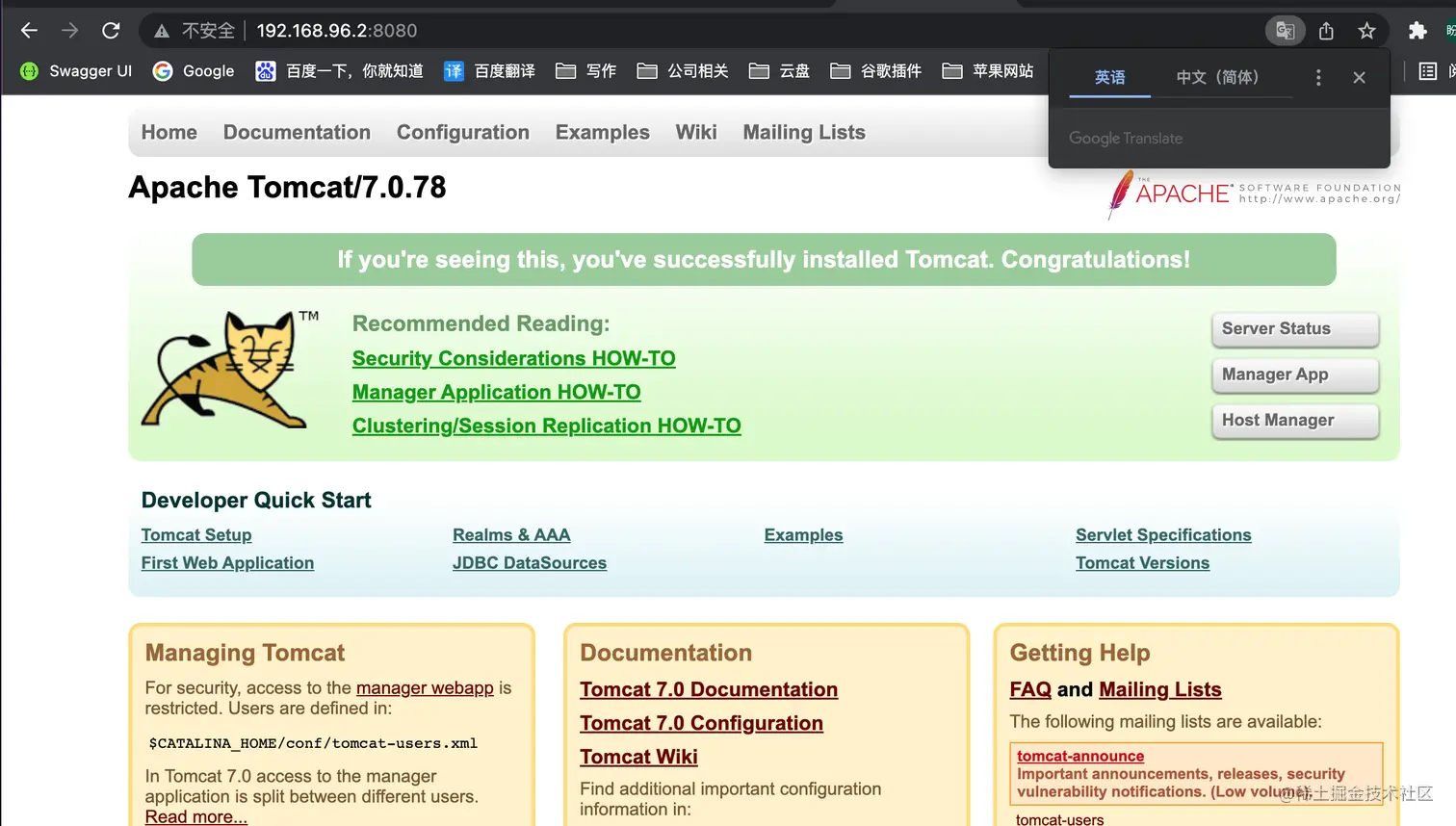Open the 百度翻译 bookmark
The image size is (1456, 826).
[489, 71]
